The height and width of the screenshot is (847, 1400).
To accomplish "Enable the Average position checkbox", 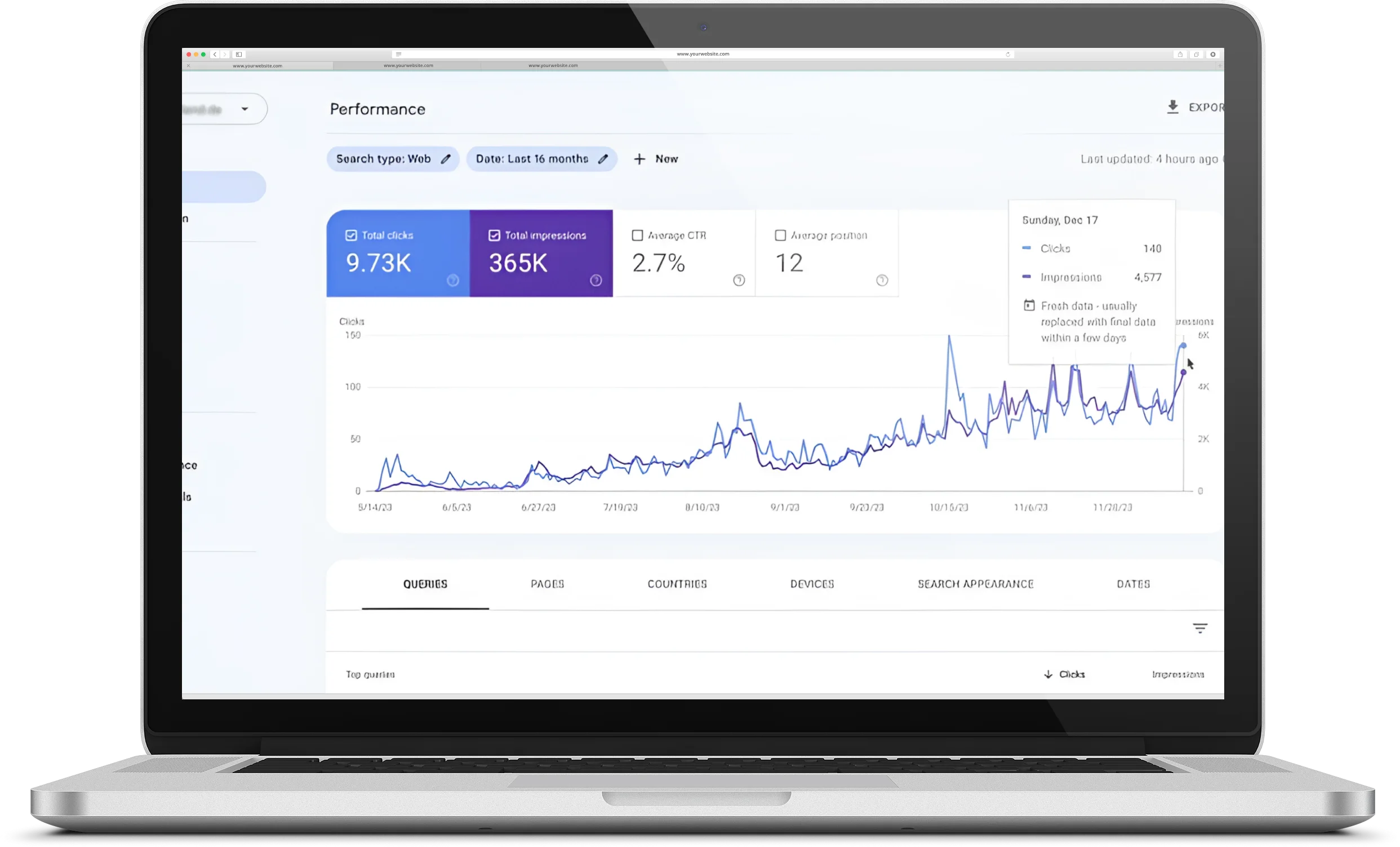I will click(781, 236).
